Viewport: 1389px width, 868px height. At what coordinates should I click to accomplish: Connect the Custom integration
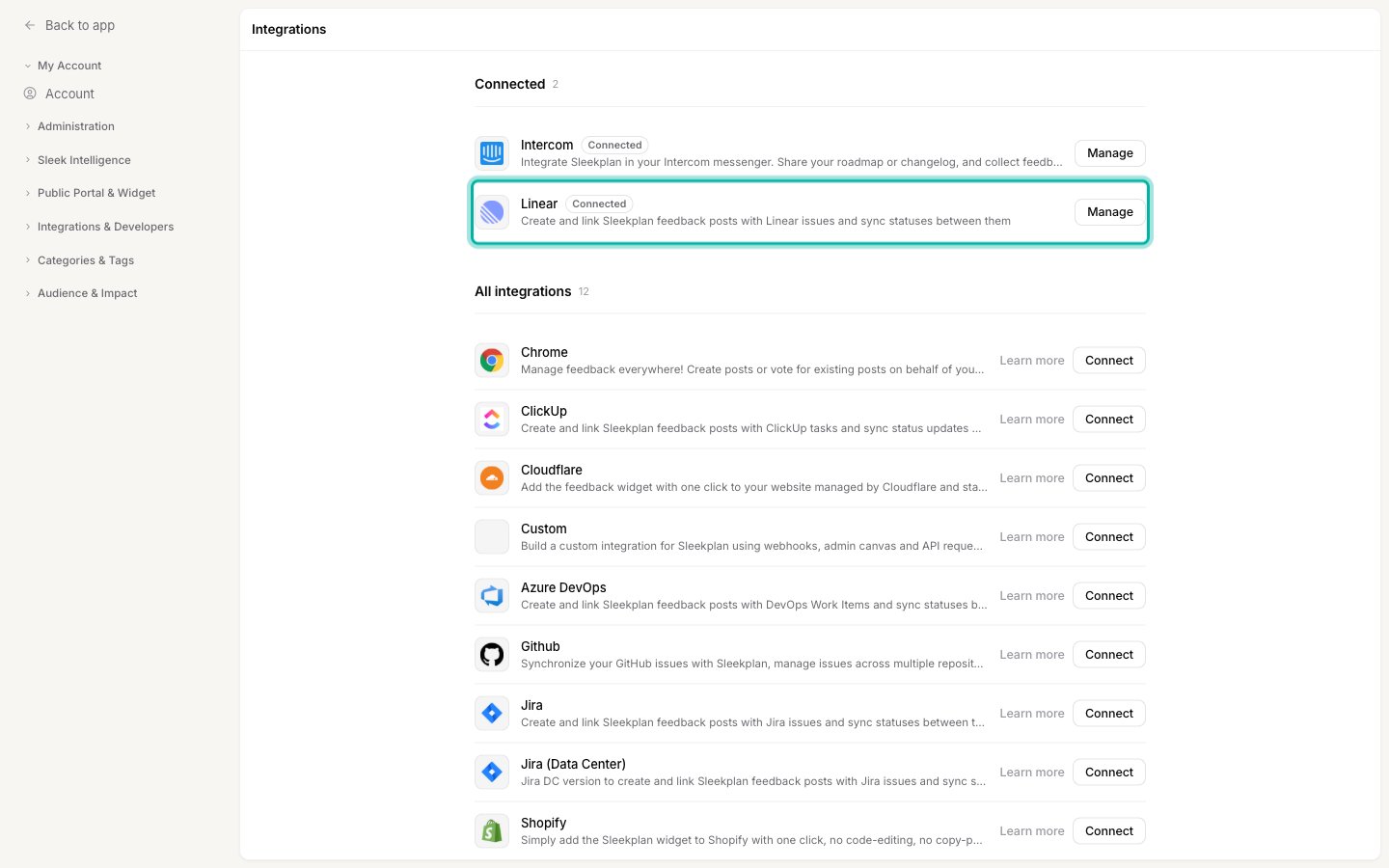pos(1109,537)
